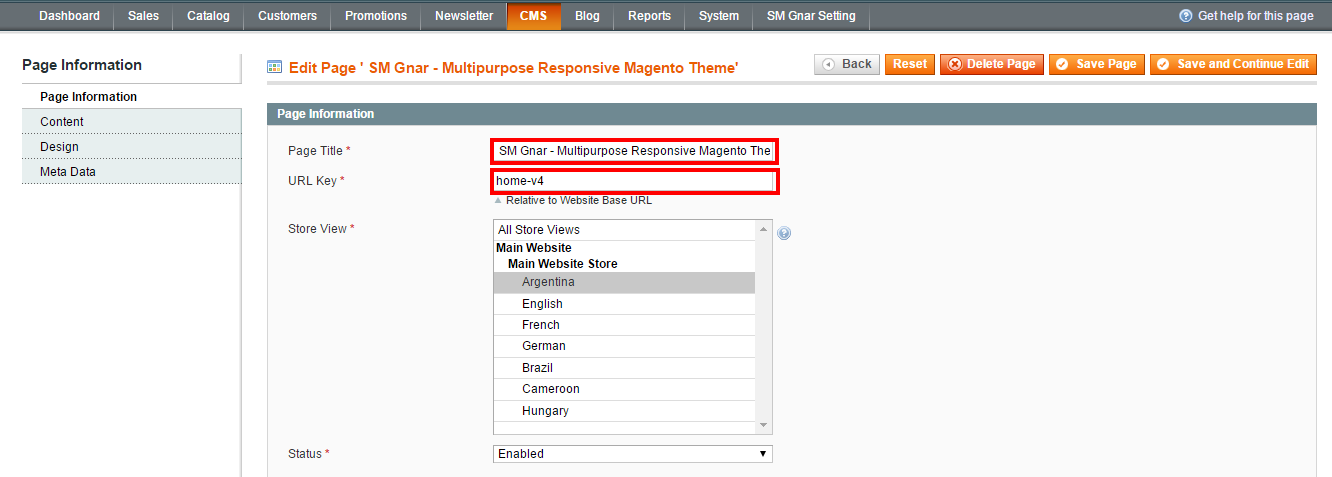
Task: Click Get help for this page link
Action: 1255,16
